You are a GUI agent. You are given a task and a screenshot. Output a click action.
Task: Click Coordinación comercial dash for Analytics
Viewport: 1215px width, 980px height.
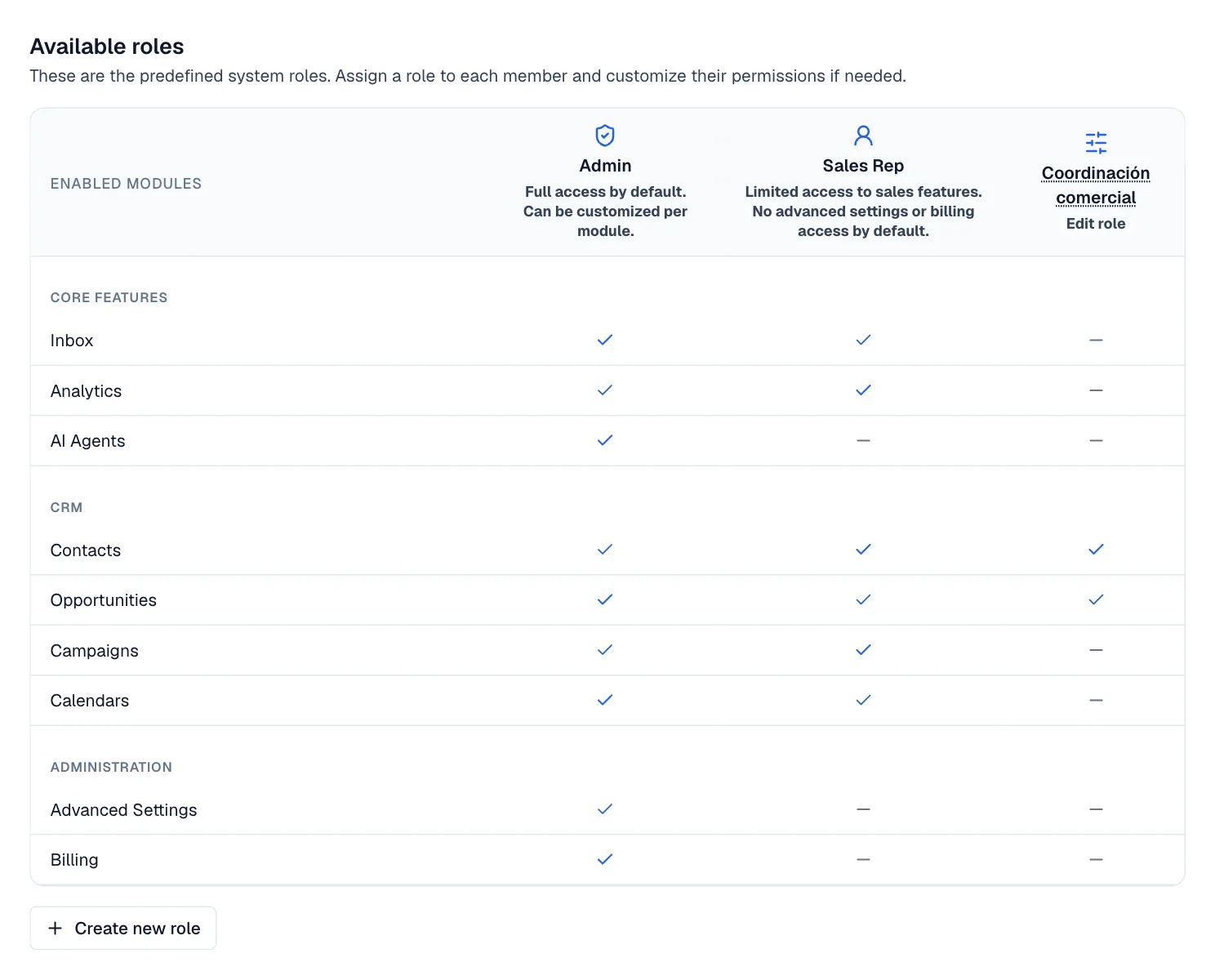(x=1096, y=390)
